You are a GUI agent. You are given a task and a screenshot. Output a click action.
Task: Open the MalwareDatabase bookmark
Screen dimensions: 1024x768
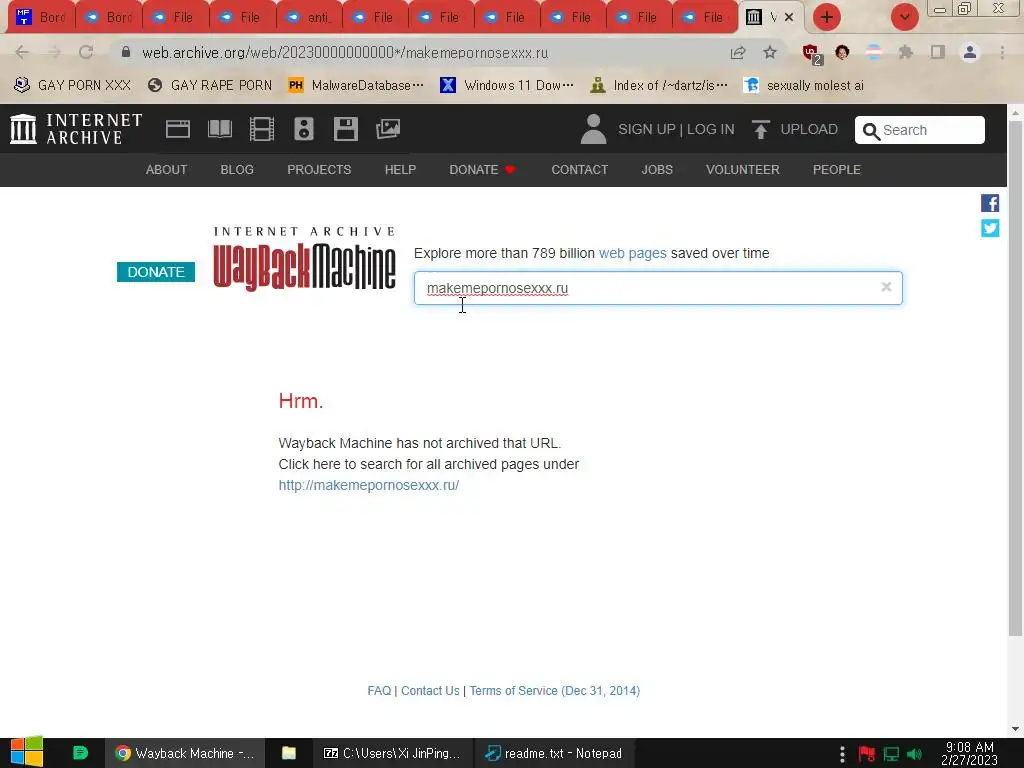(356, 85)
